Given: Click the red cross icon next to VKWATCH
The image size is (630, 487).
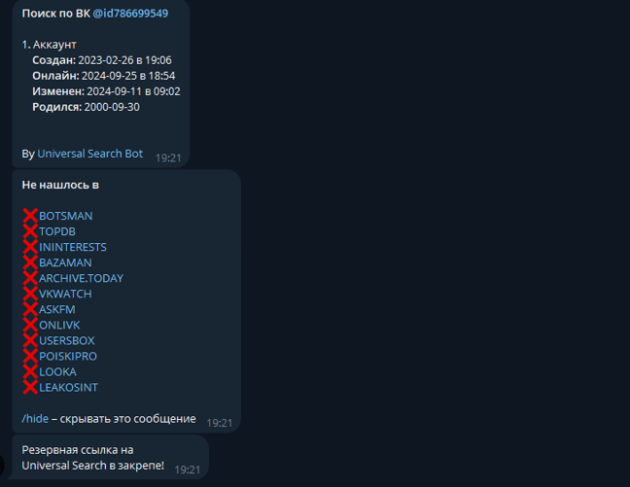Looking at the screenshot, I should (30, 294).
